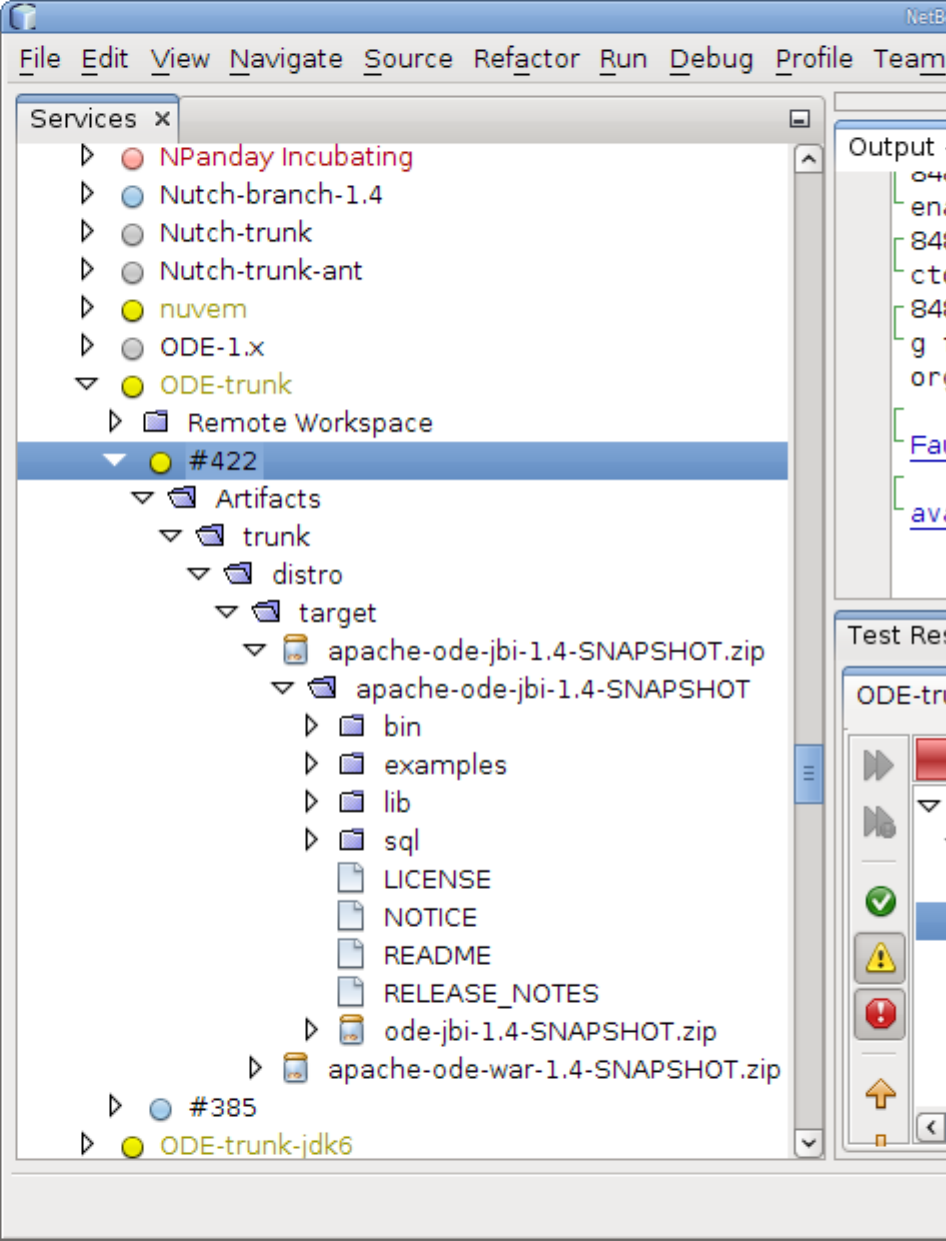Viewport: 946px width, 1241px height.
Task: Click the blue build status icon for #385
Action: coord(160,1108)
